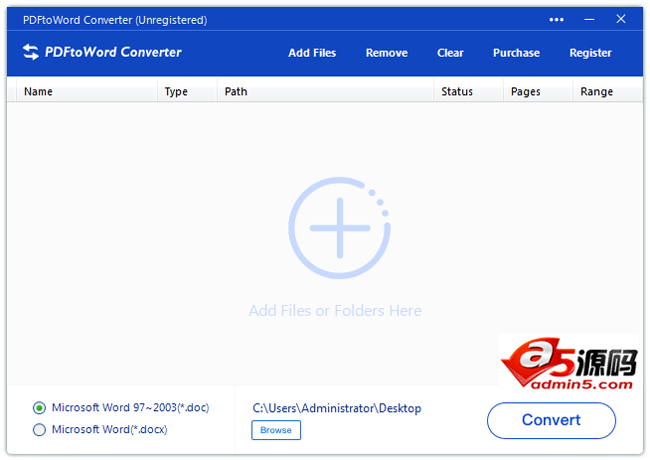Viewport: 650px width, 460px height.
Task: Click the Status column header
Action: [456, 91]
